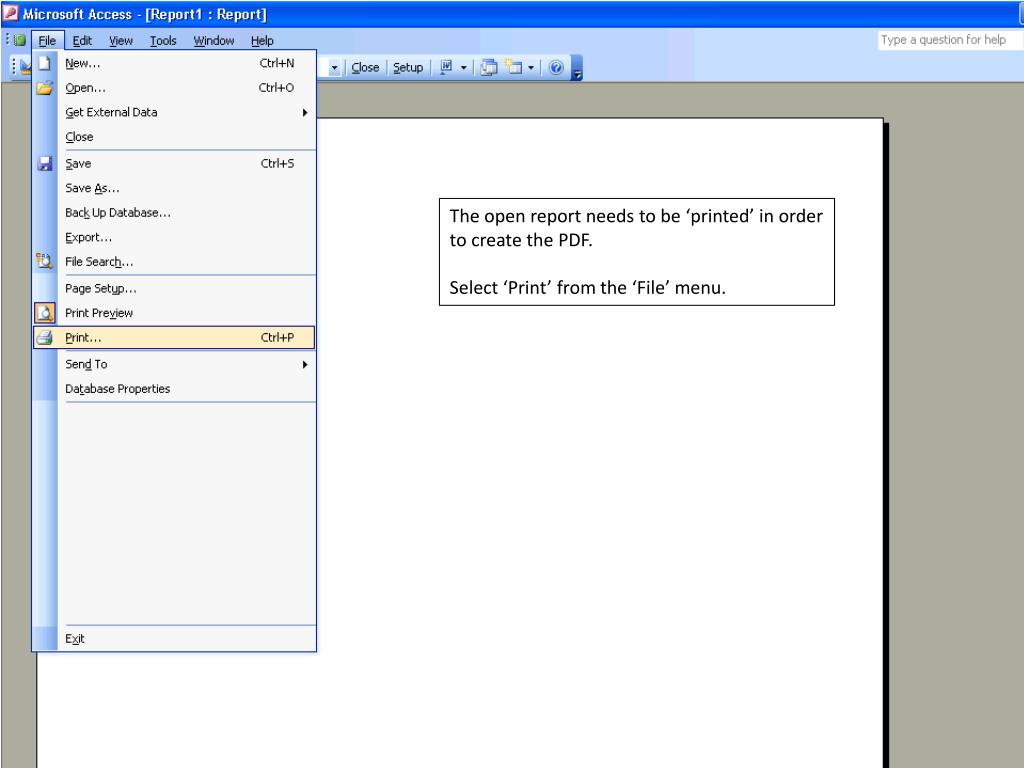Select File Search... menu entry
Viewport: 1024px width, 768px height.
pos(174,262)
